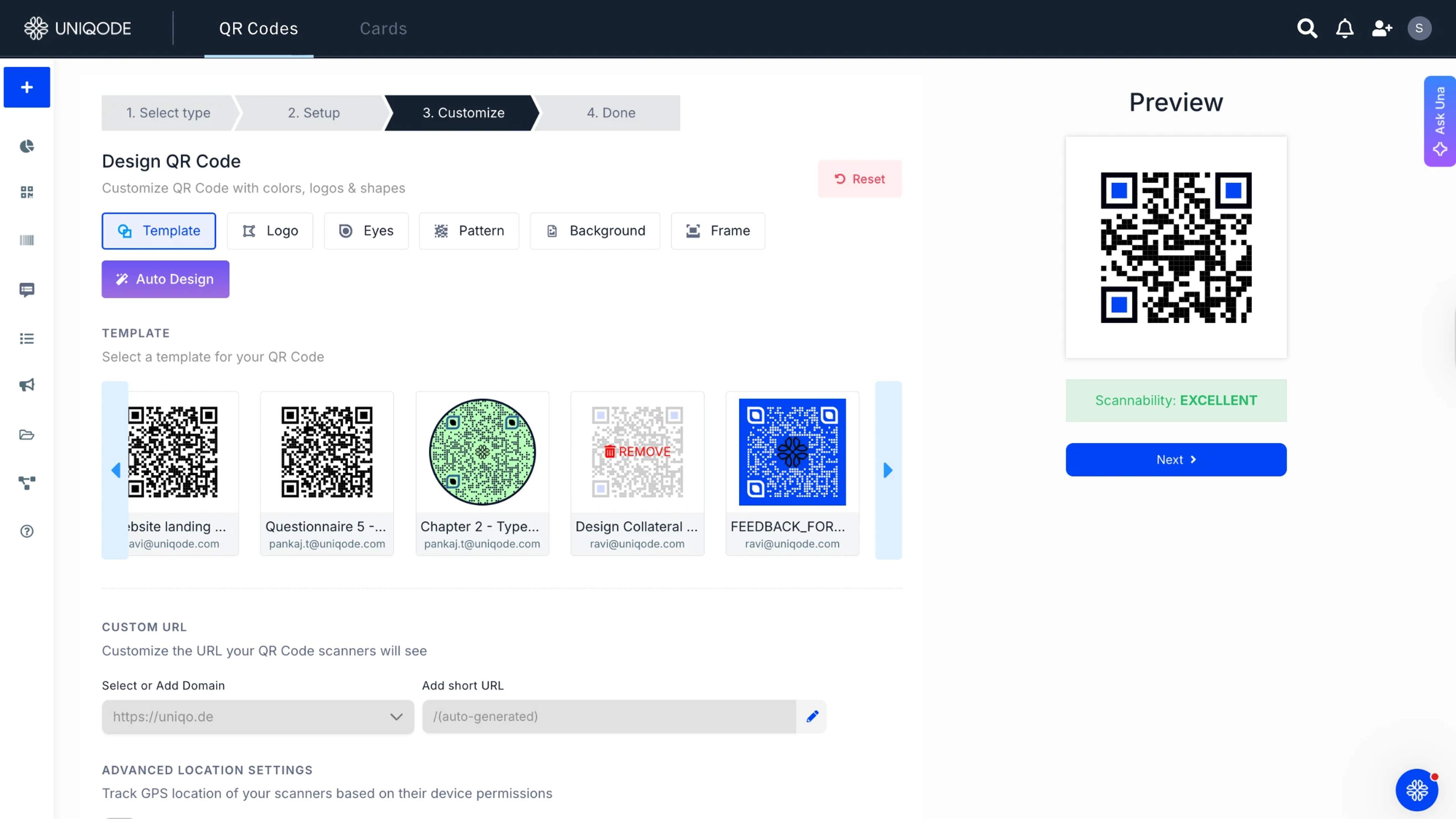Open the list sidebar icon
This screenshot has width=1456, height=819.
click(27, 339)
